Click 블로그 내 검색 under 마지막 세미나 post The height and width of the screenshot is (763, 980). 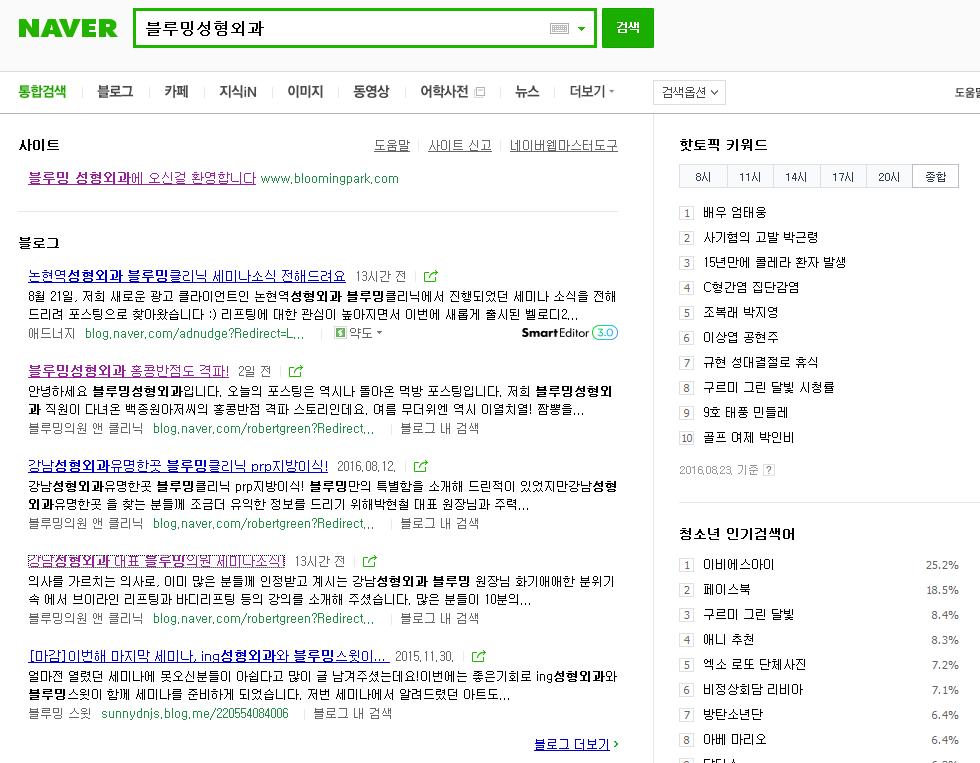352,713
